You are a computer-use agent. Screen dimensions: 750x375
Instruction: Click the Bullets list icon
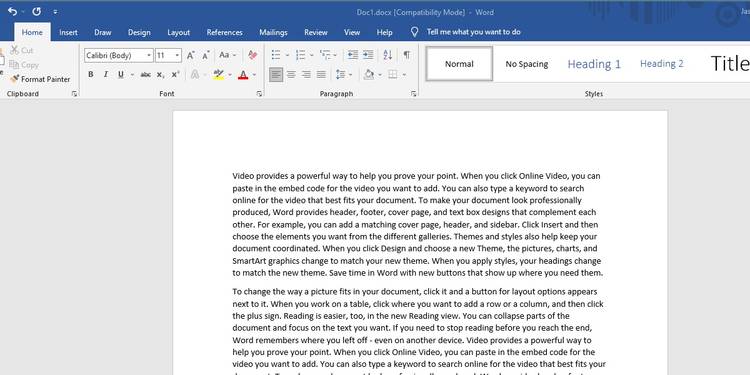click(276, 55)
